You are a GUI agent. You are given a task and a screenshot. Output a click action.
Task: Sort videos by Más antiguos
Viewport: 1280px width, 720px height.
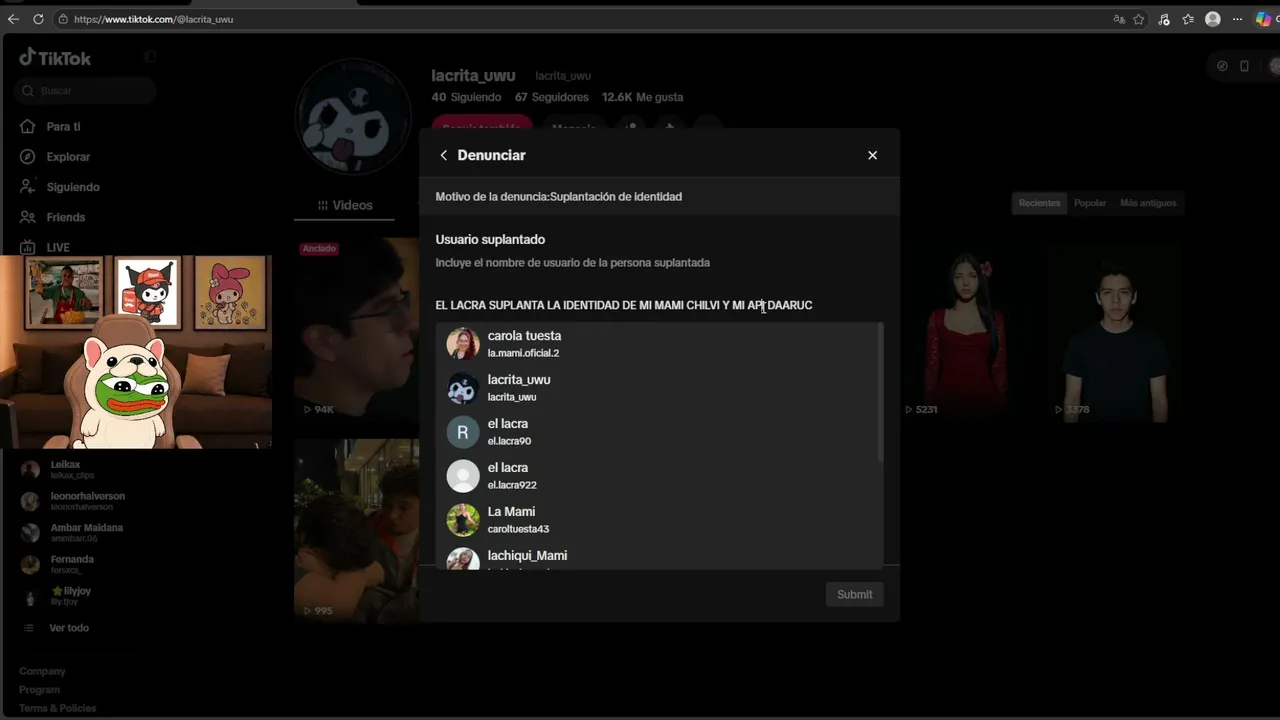pyautogui.click(x=1148, y=203)
